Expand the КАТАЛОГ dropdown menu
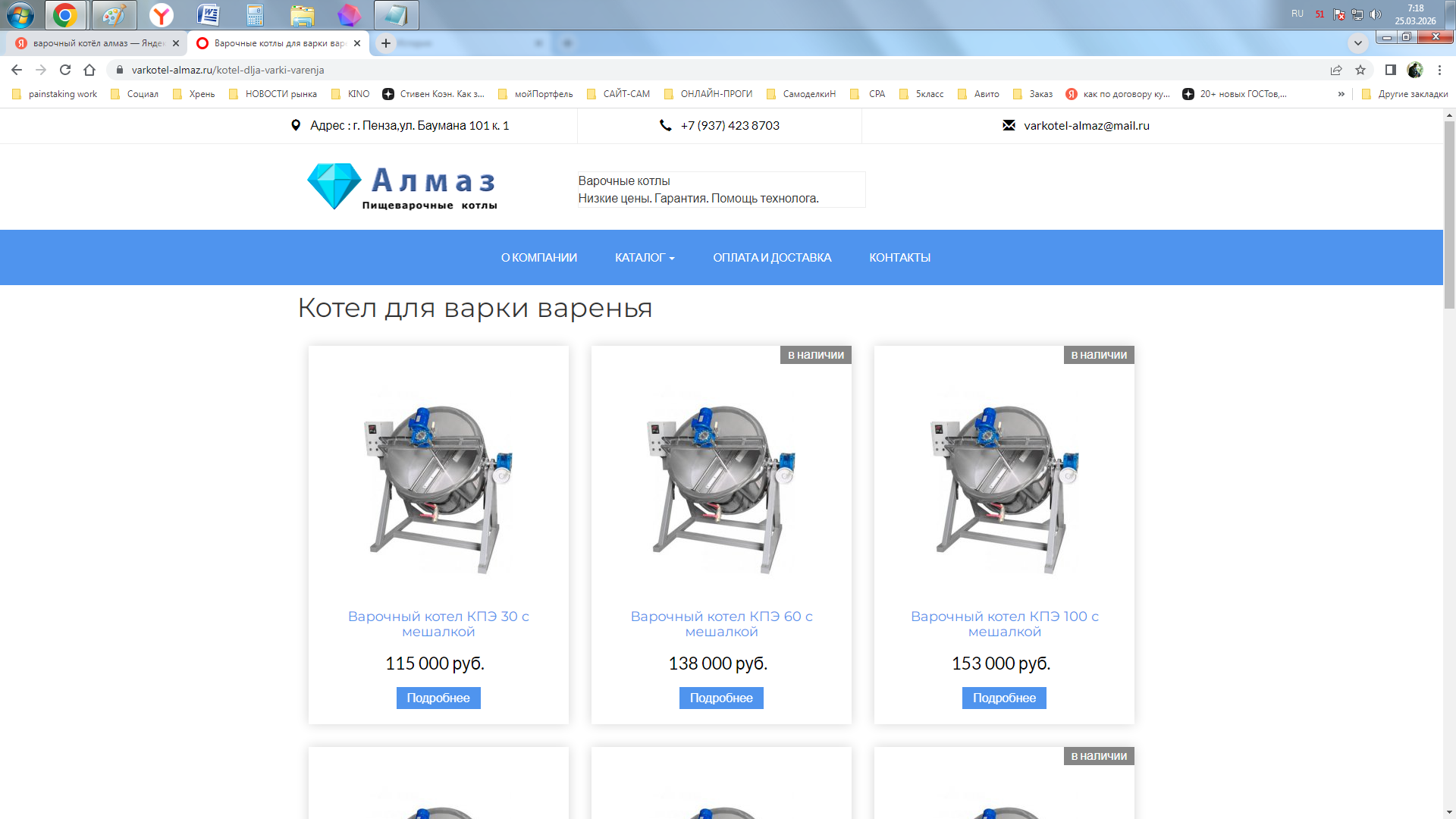Image resolution: width=1456 pixels, height=819 pixels. (645, 258)
